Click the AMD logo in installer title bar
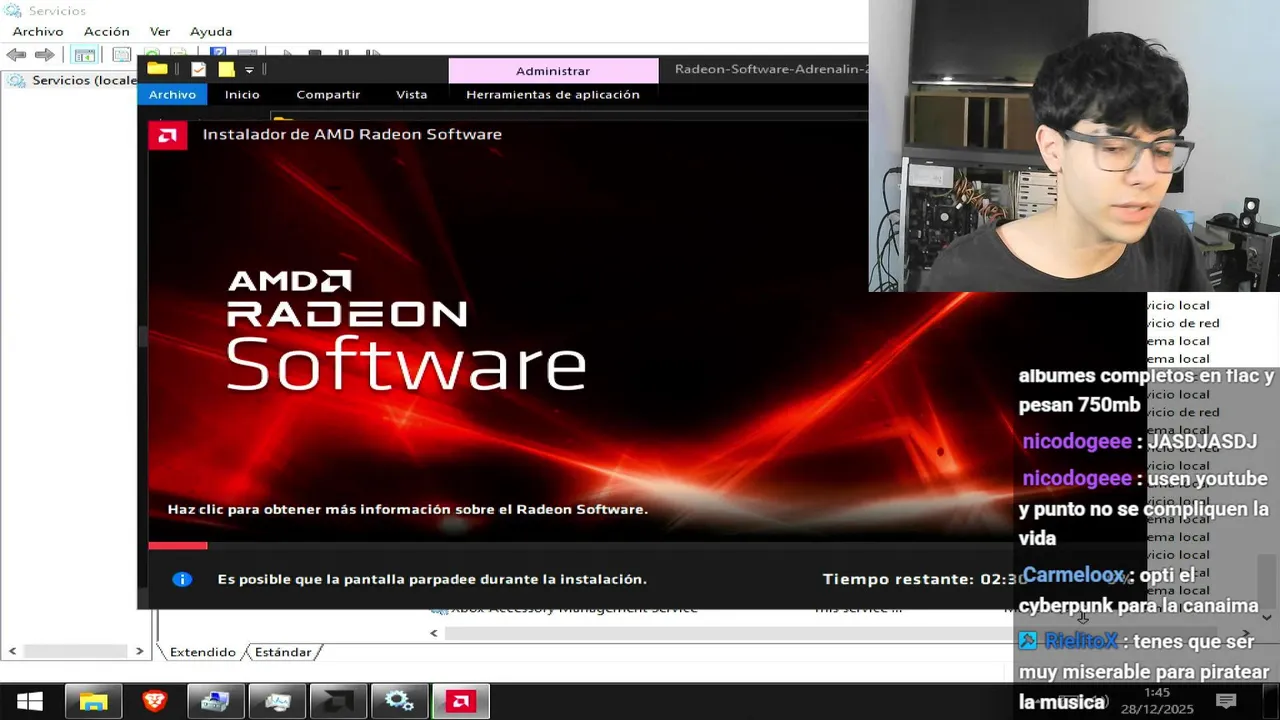Screen dimensions: 1280x720 tap(168, 135)
